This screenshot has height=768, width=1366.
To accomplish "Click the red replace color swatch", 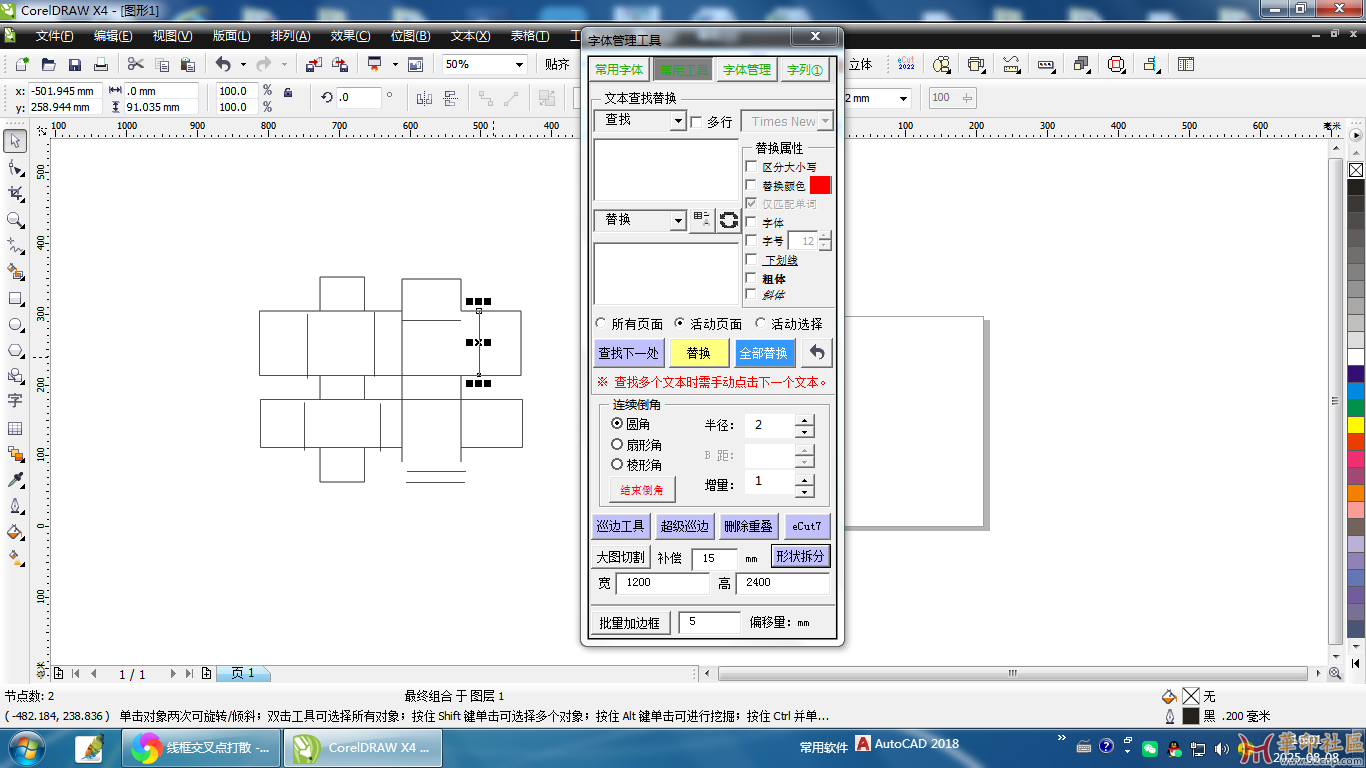I will (820, 185).
